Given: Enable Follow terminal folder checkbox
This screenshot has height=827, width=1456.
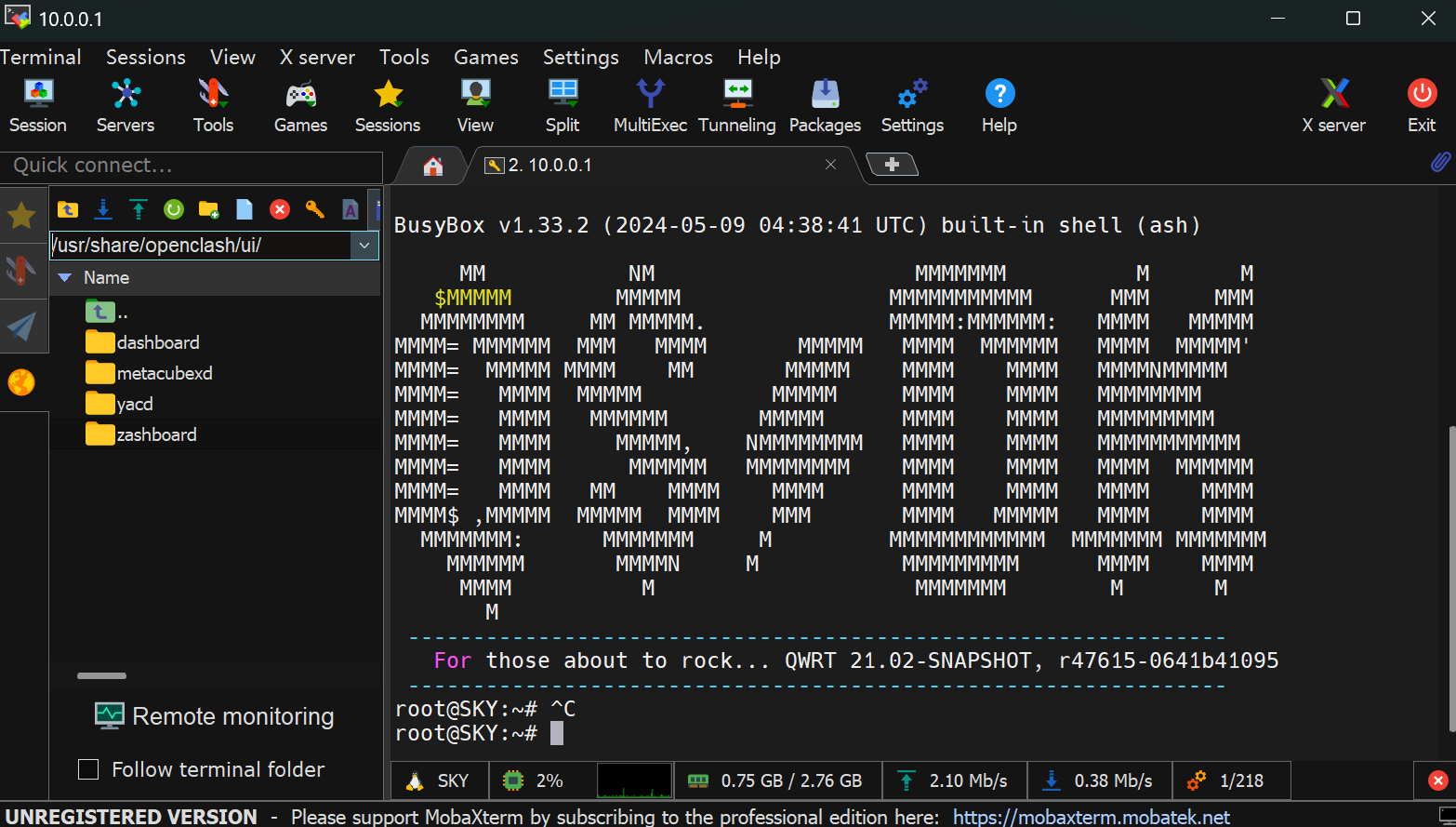Looking at the screenshot, I should coord(89,769).
